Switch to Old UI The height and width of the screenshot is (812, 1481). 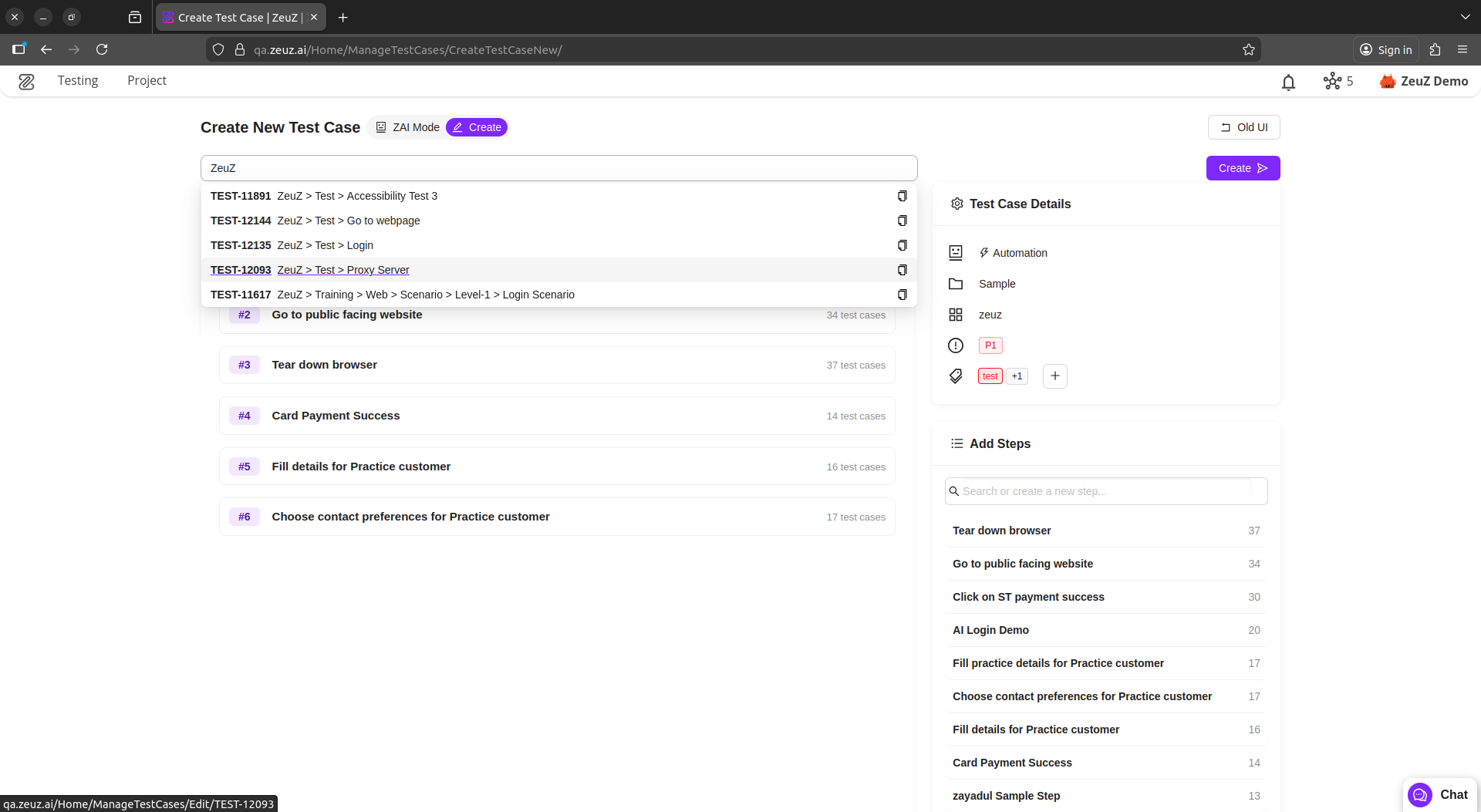(1243, 127)
